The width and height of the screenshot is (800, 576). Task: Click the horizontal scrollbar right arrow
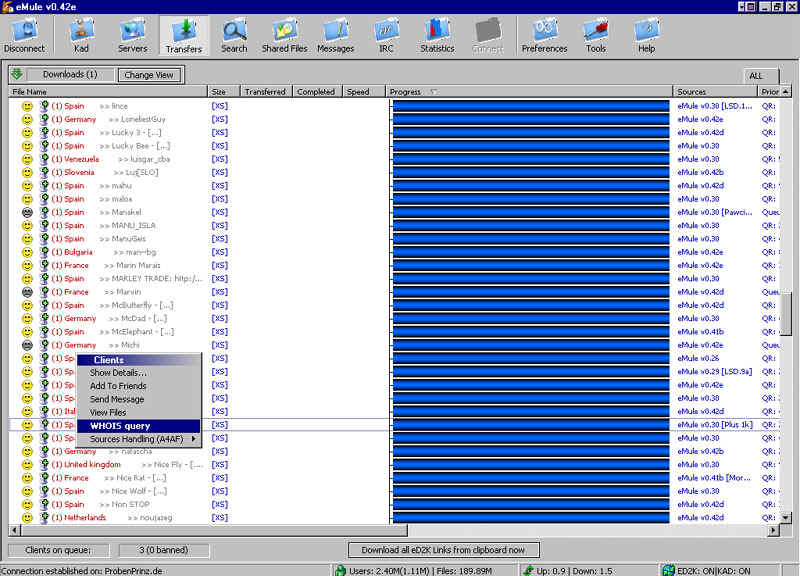pyautogui.click(x=774, y=531)
